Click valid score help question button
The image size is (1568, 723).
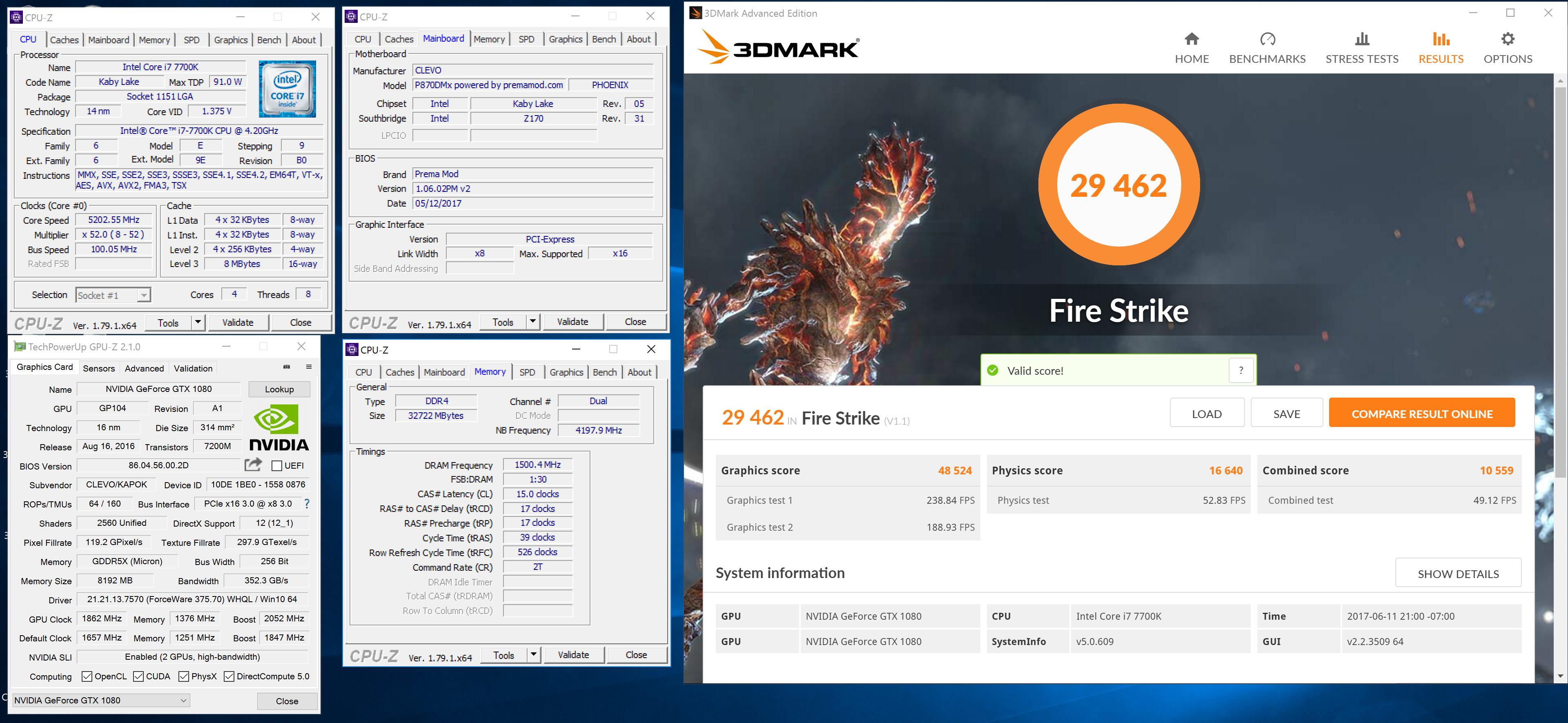(1241, 370)
